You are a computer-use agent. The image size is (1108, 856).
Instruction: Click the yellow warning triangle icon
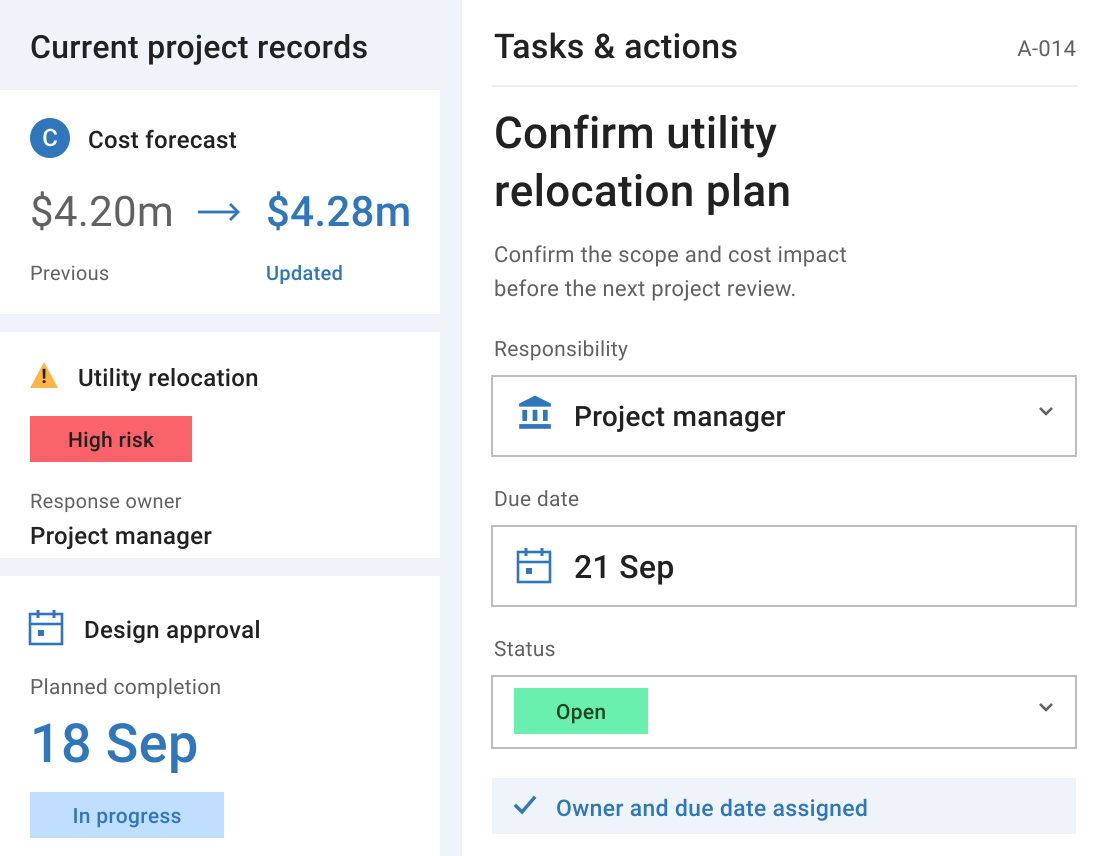coord(44,376)
